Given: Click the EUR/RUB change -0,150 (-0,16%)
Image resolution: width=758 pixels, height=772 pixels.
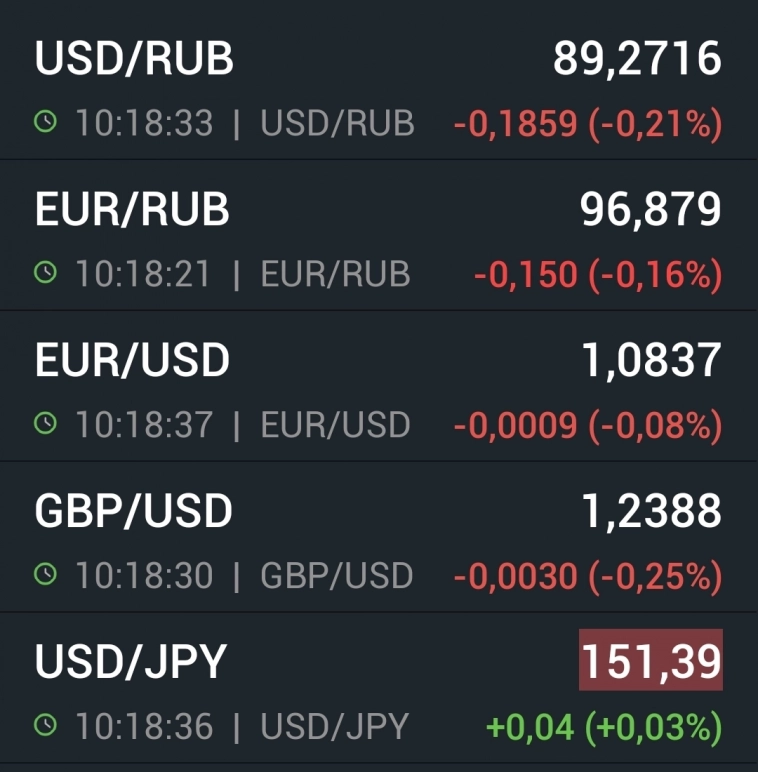Looking at the screenshot, I should (x=597, y=274).
